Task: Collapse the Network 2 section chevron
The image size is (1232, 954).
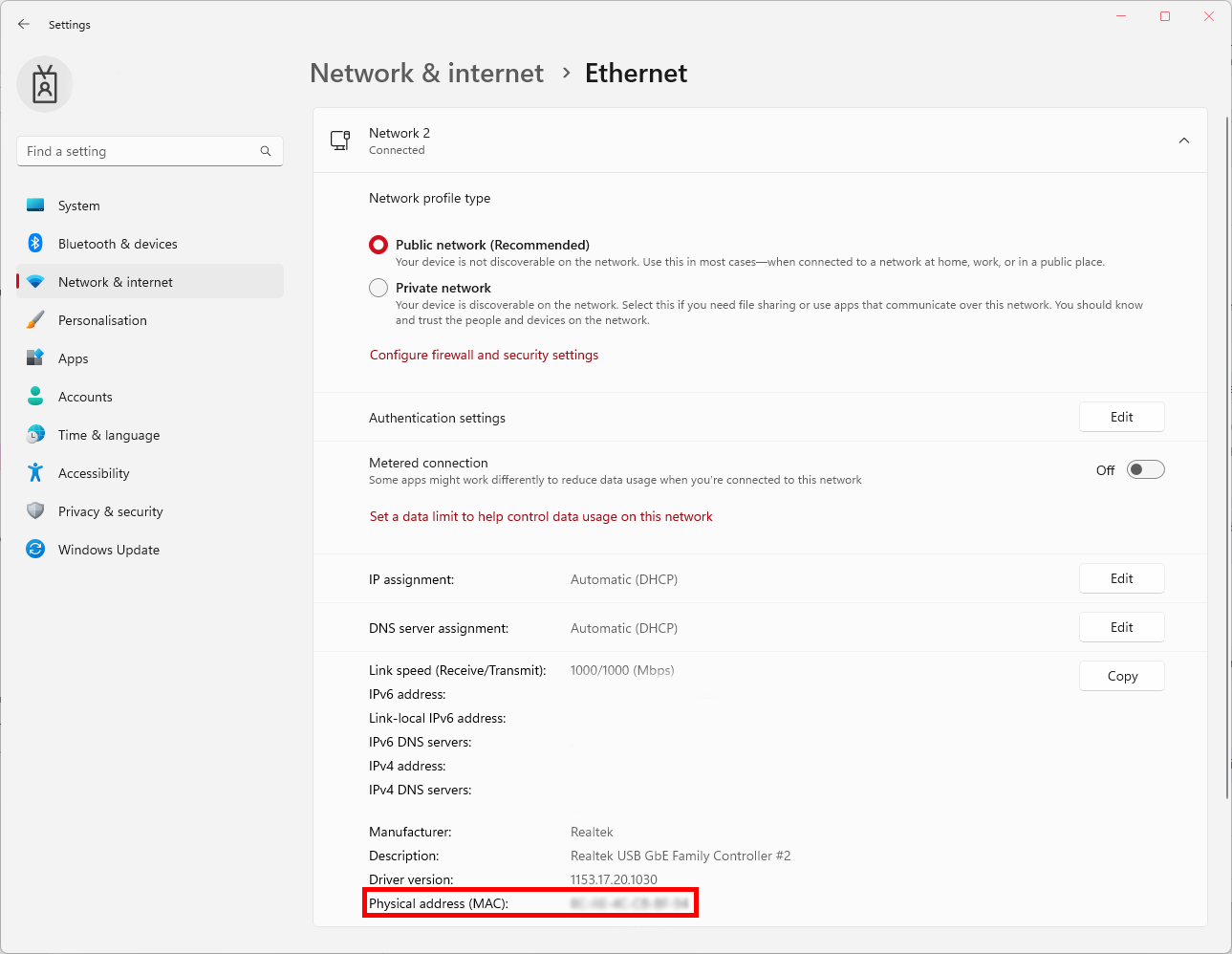Action: pyautogui.click(x=1183, y=141)
